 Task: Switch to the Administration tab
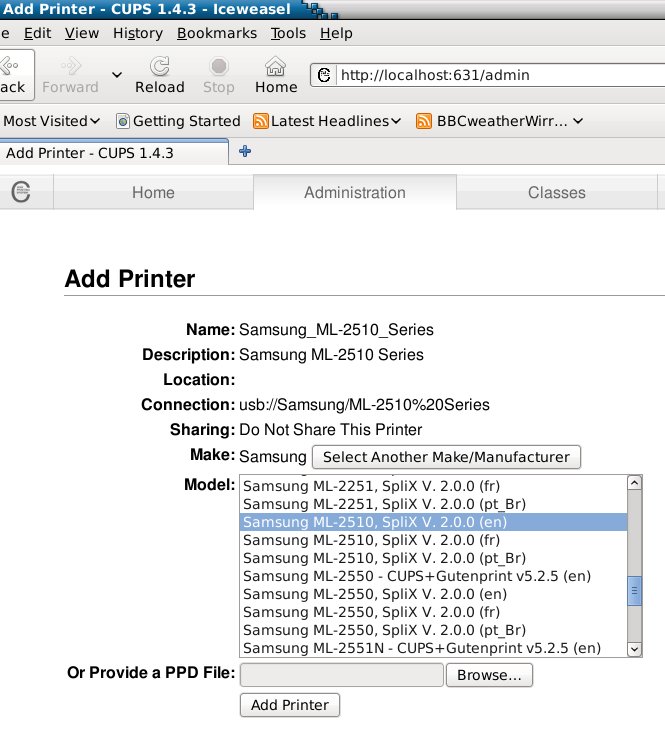tap(355, 192)
